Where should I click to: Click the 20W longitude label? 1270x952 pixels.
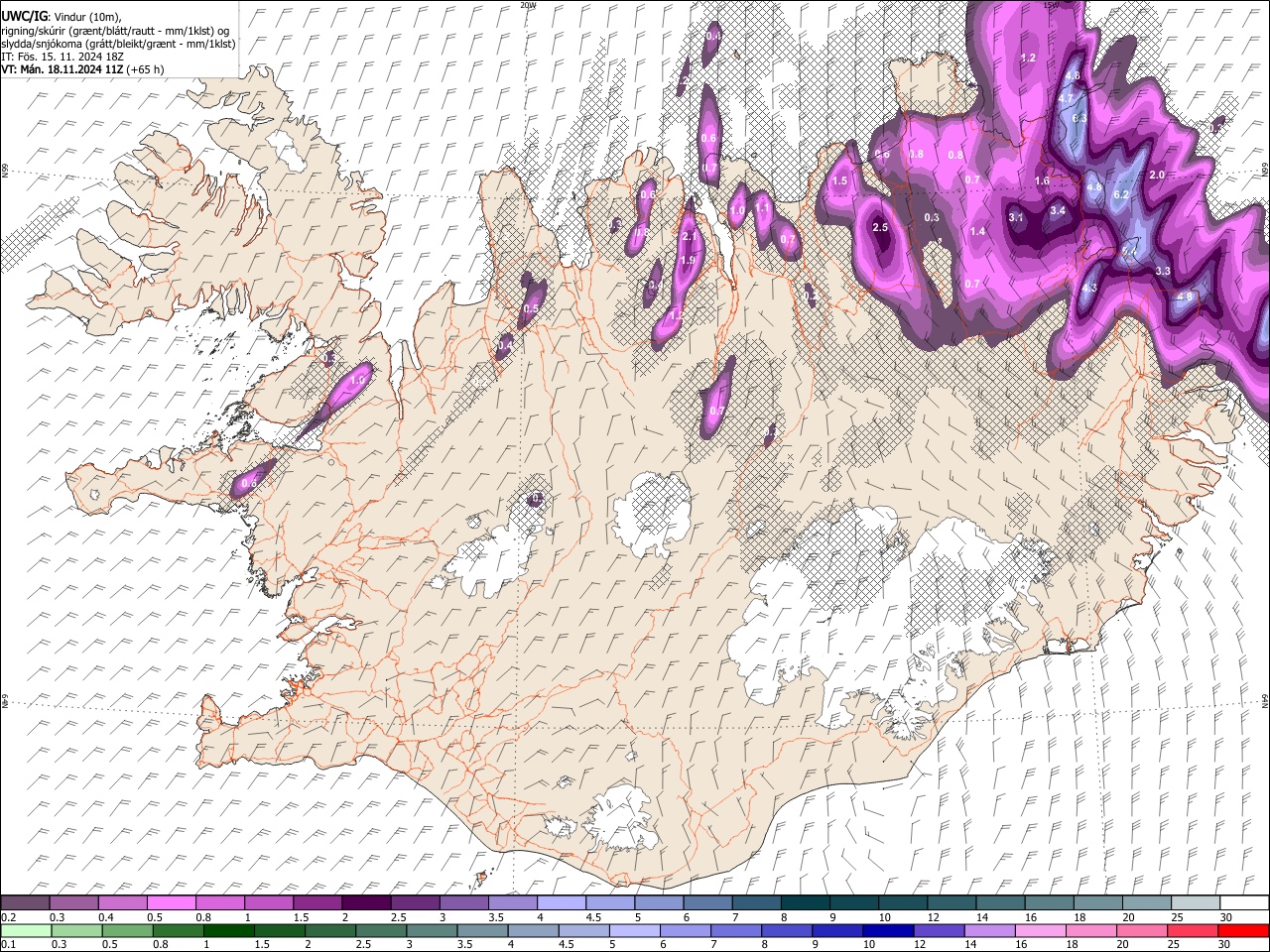click(x=528, y=5)
